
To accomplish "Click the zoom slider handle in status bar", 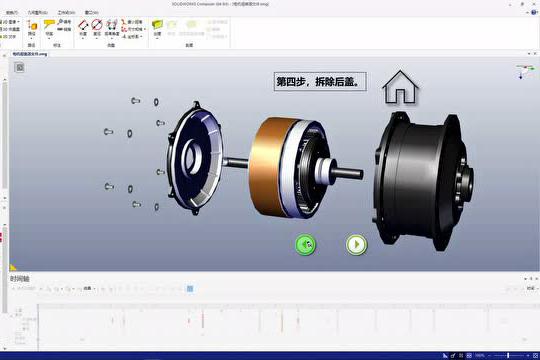I will coord(508,356).
